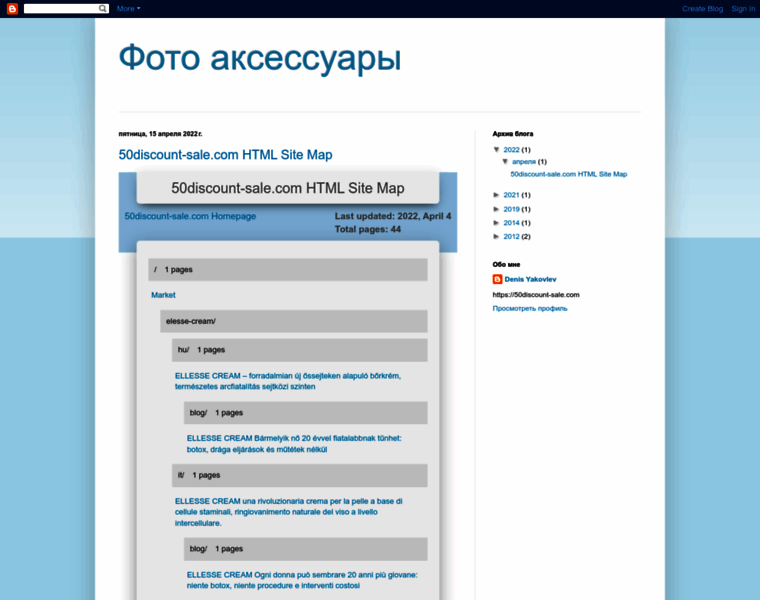The width and height of the screenshot is (760, 600).
Task: Open ELLESSE CREAM una rivoluzionaria crema link
Action: point(289,512)
